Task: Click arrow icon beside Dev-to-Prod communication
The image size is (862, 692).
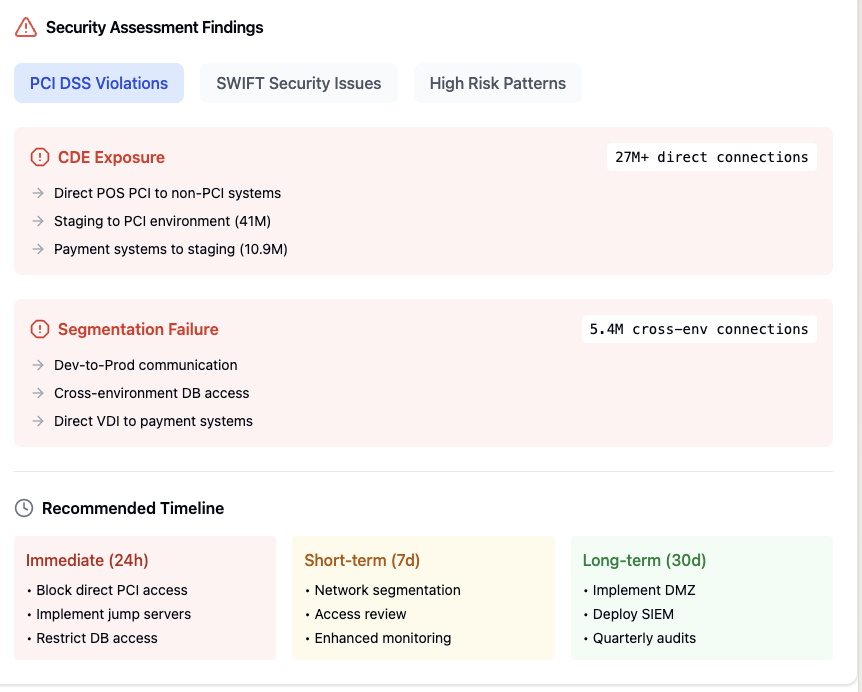Action: coord(38,365)
